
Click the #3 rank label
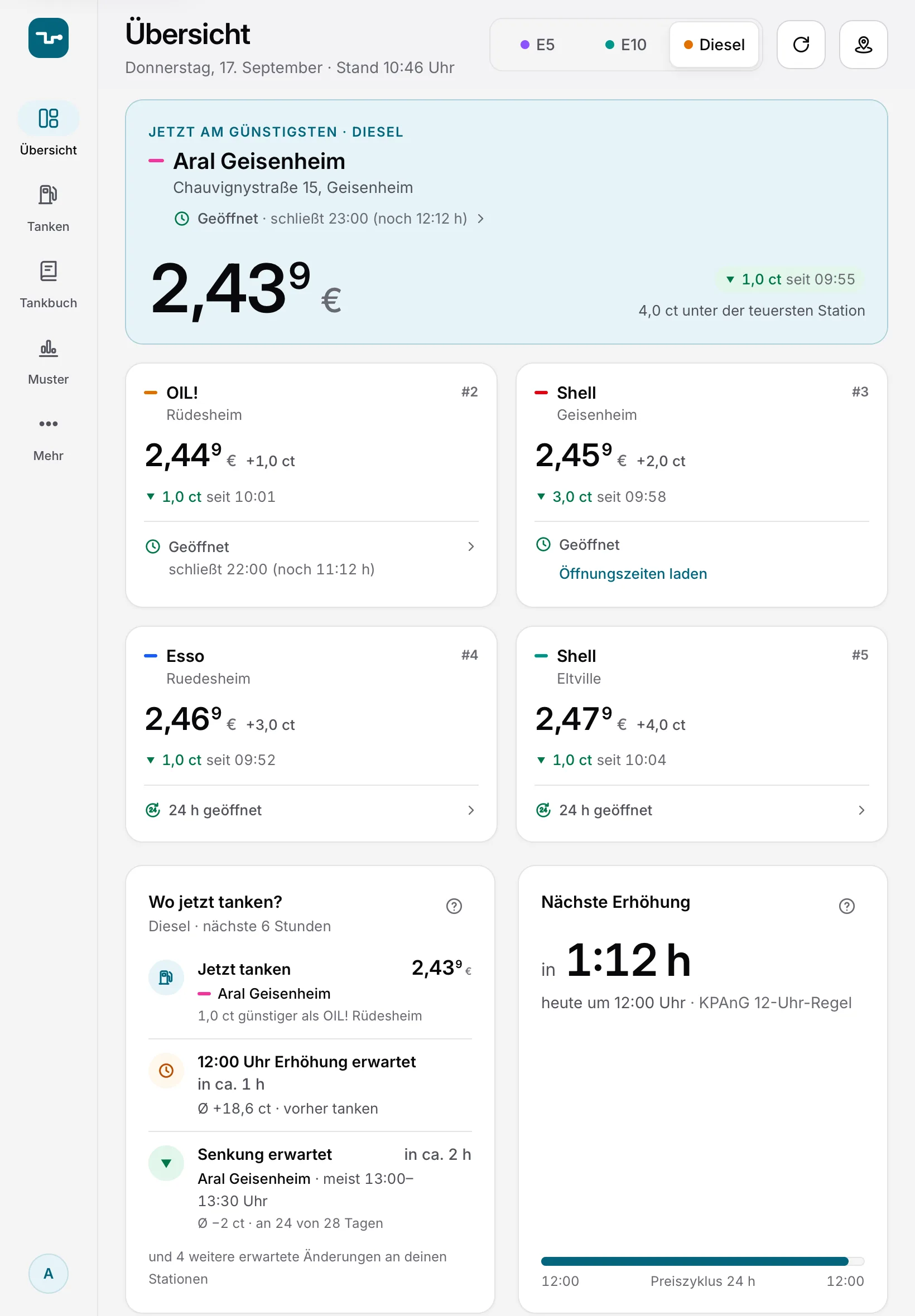click(x=859, y=392)
